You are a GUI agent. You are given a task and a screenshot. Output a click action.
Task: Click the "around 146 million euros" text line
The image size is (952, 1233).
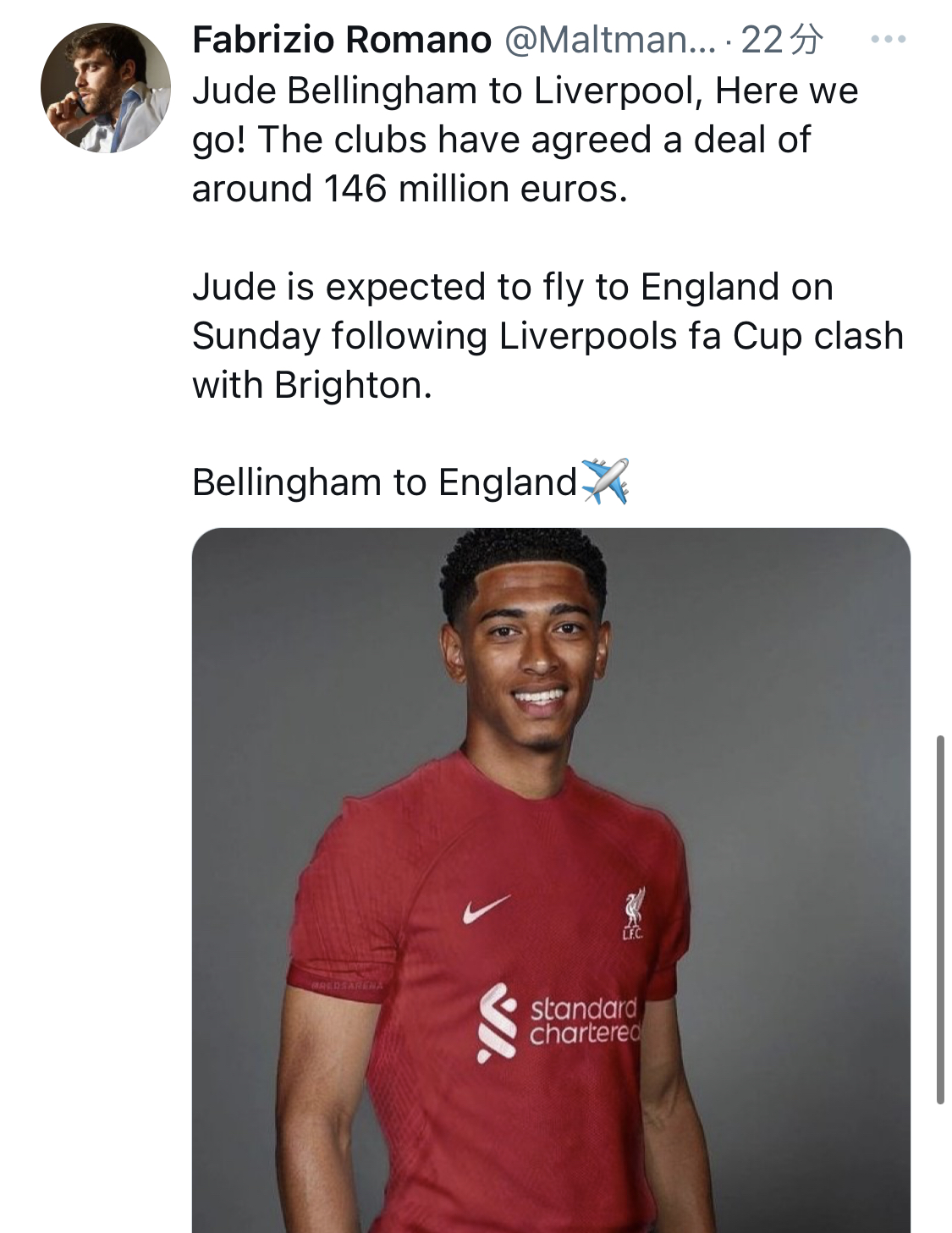pos(410,189)
